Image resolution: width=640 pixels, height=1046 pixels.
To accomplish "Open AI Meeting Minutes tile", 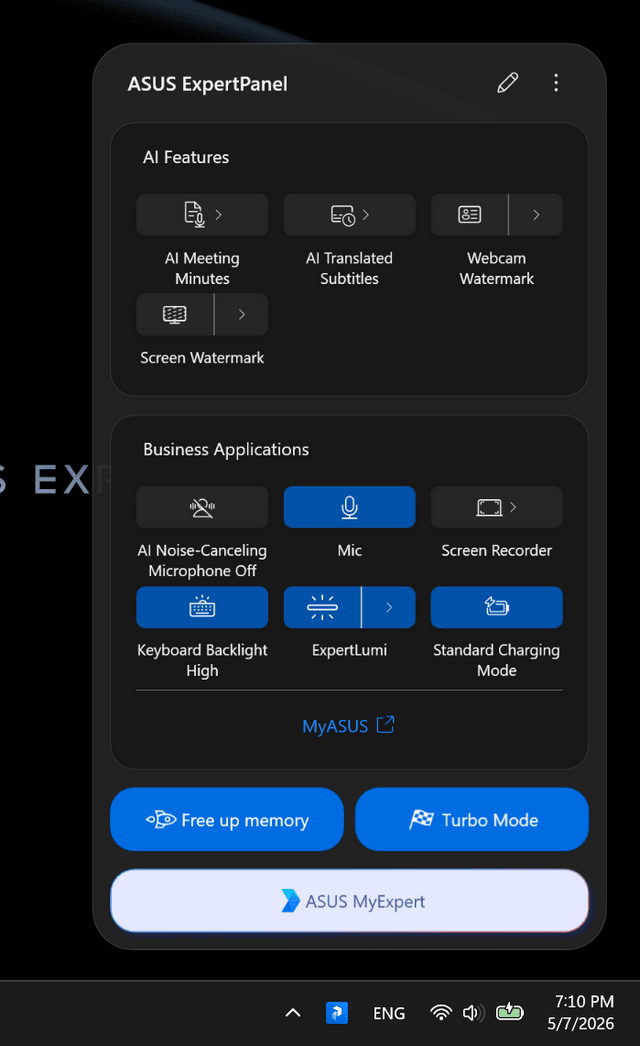I will pyautogui.click(x=202, y=215).
